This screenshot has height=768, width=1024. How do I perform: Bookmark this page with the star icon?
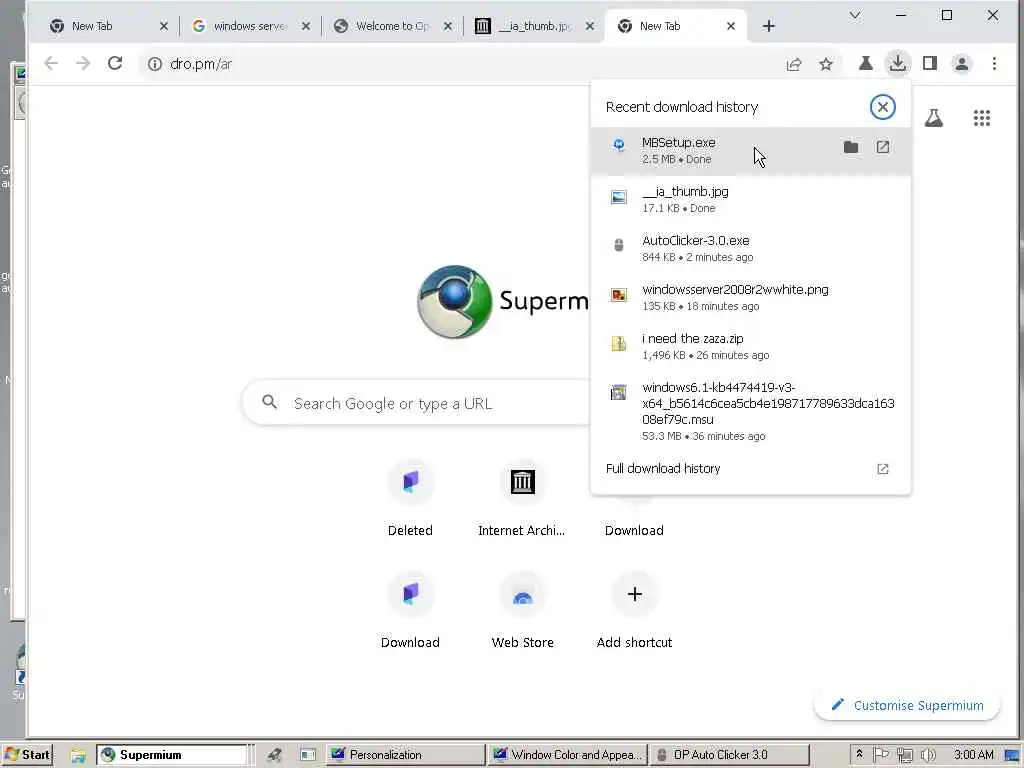[x=826, y=64]
